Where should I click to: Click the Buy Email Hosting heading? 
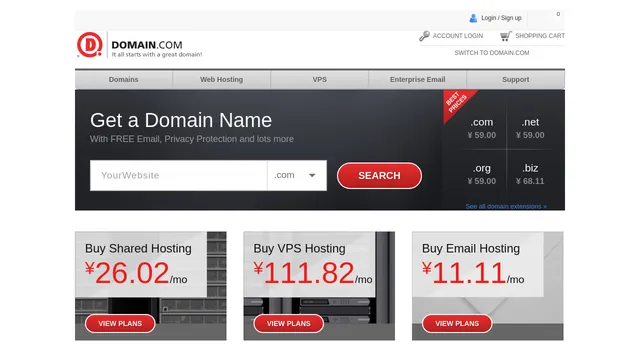coord(471,248)
